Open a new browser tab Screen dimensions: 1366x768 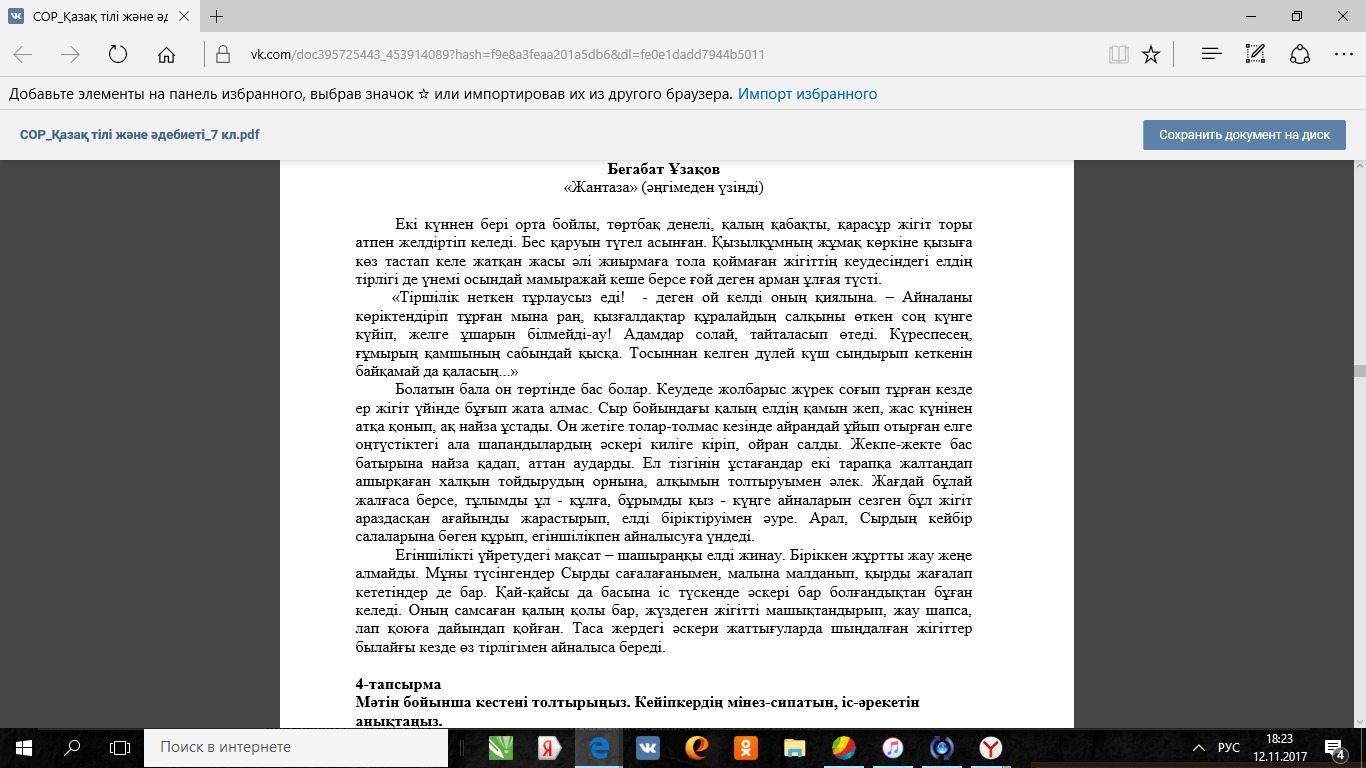[x=216, y=16]
